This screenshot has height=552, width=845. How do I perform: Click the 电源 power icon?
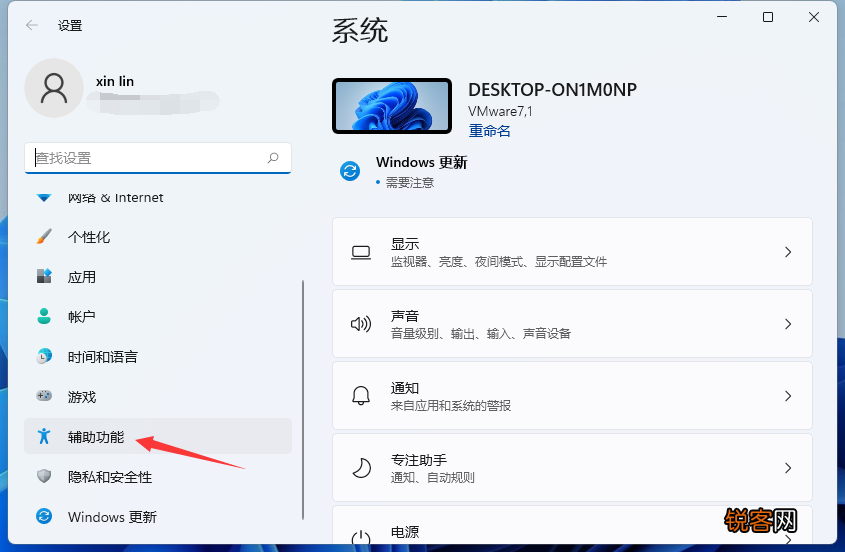(x=361, y=538)
